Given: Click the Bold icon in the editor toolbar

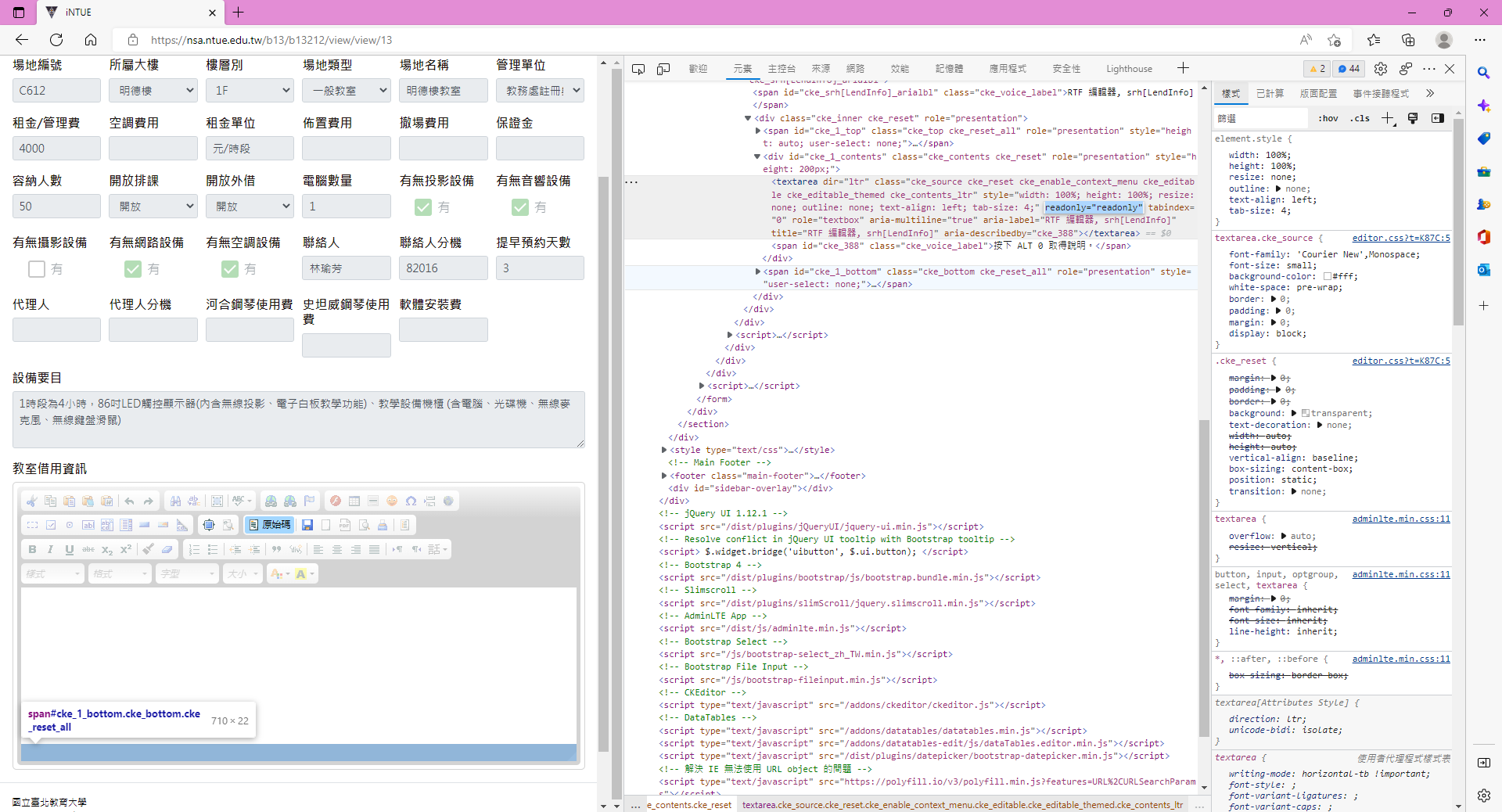Looking at the screenshot, I should (32, 549).
